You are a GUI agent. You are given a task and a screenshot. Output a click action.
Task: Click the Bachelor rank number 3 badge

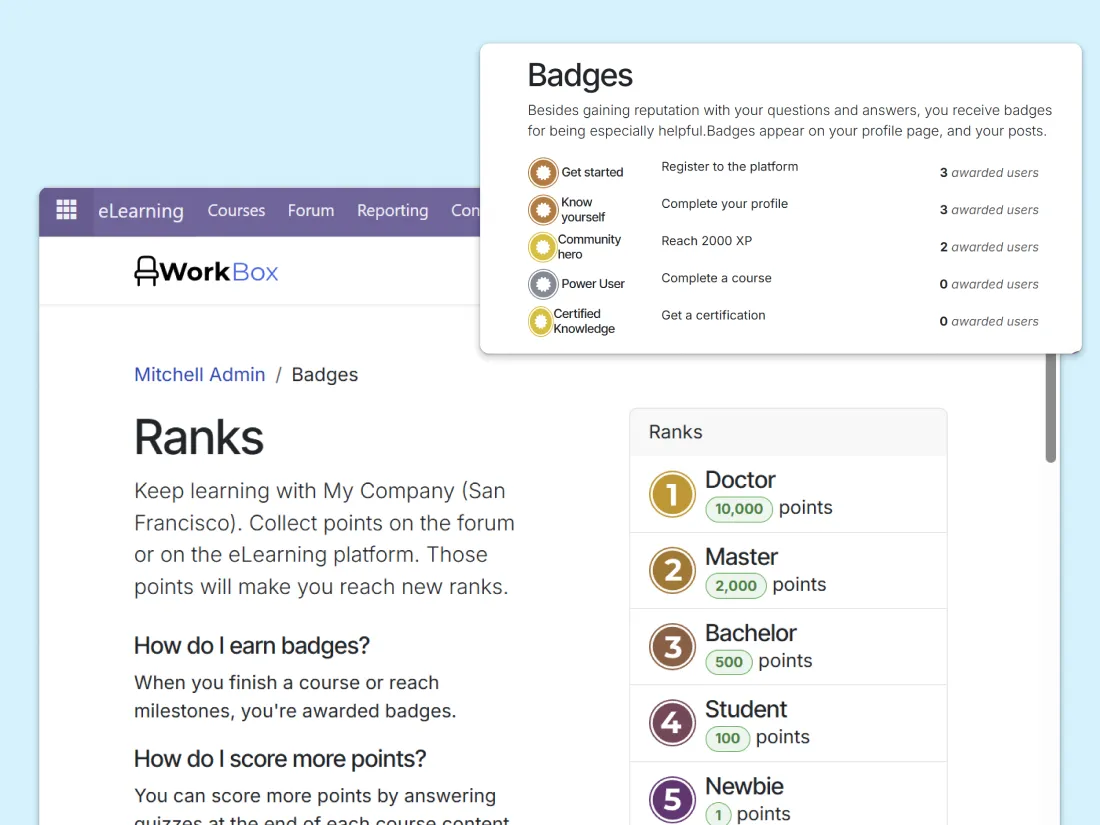(672, 647)
